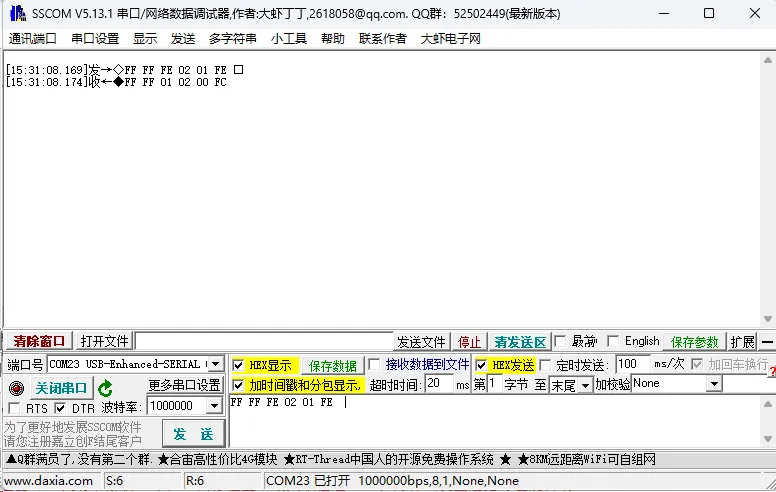The height and width of the screenshot is (492, 776).
Task: Click send area scrollbar down arrow
Action: pos(768,439)
